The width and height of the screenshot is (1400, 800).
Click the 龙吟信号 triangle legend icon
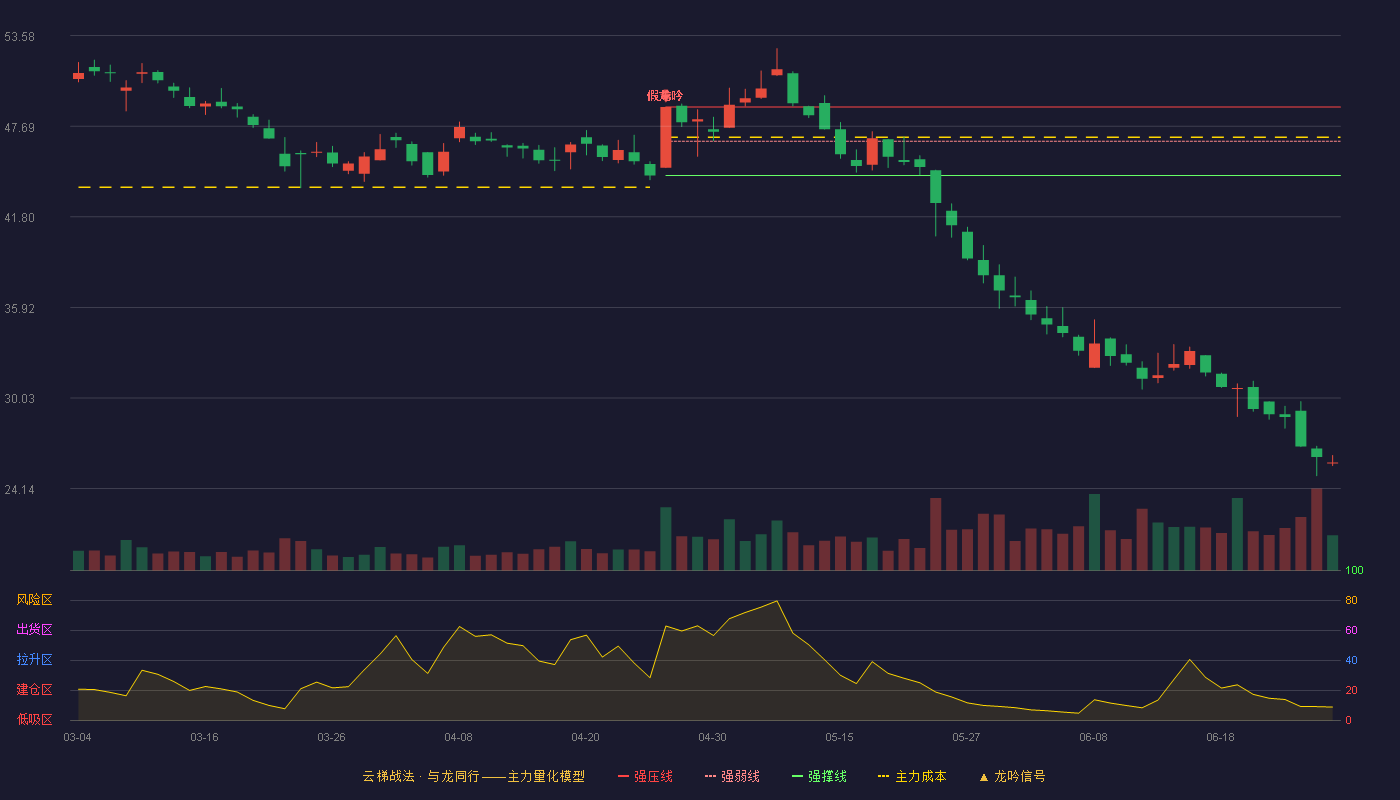coord(983,776)
